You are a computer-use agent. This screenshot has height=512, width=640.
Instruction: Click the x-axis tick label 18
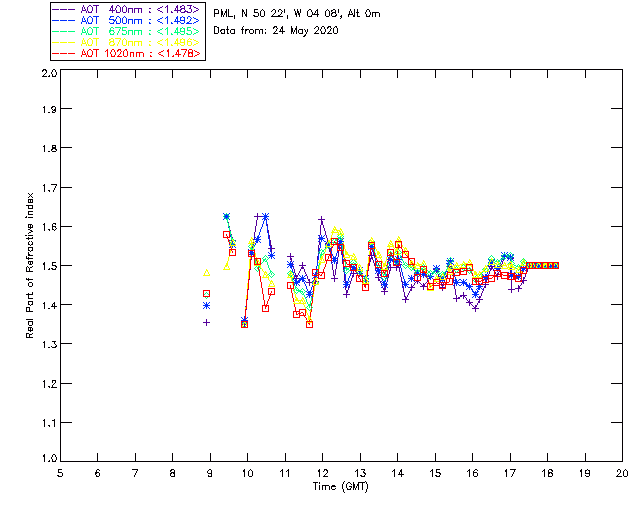click(x=547, y=474)
